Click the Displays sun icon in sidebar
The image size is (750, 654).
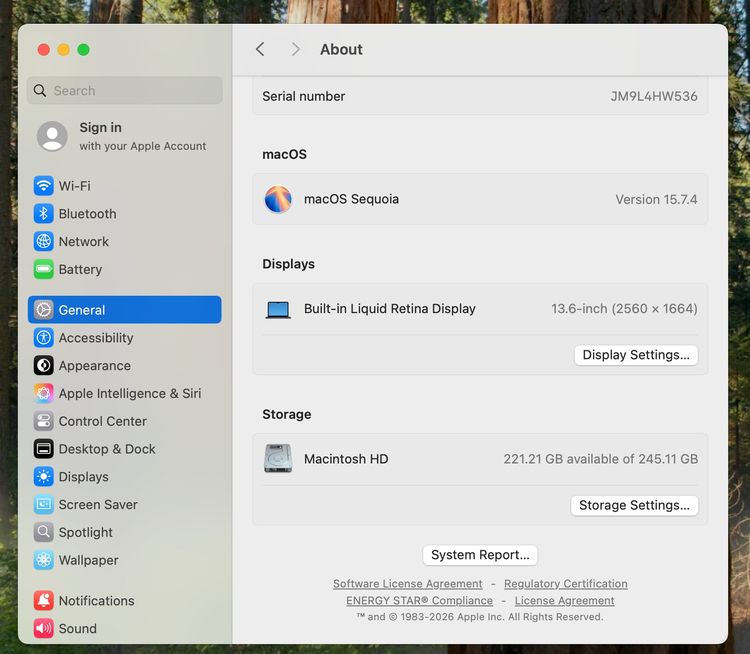44,476
